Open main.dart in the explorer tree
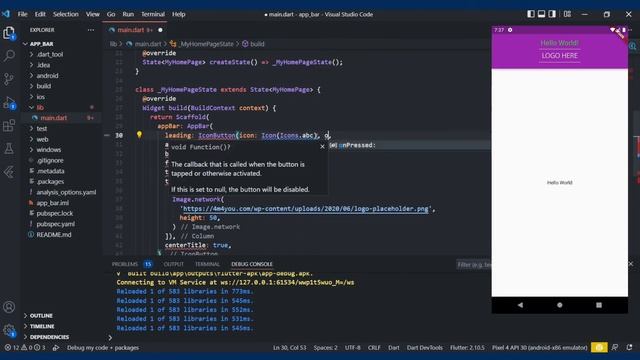The height and width of the screenshot is (360, 640). (53, 118)
